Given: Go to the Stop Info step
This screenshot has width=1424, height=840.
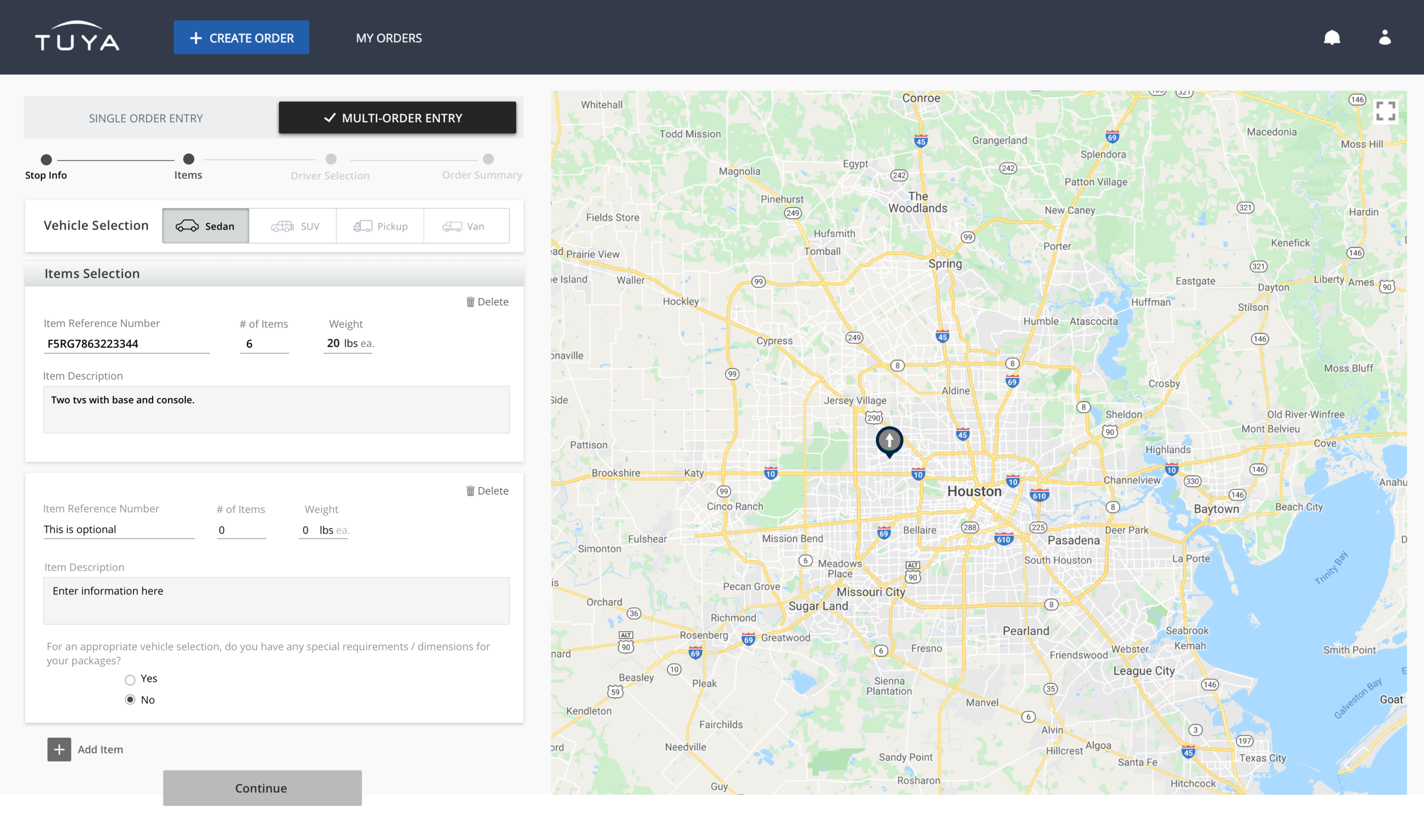Looking at the screenshot, I should [46, 166].
